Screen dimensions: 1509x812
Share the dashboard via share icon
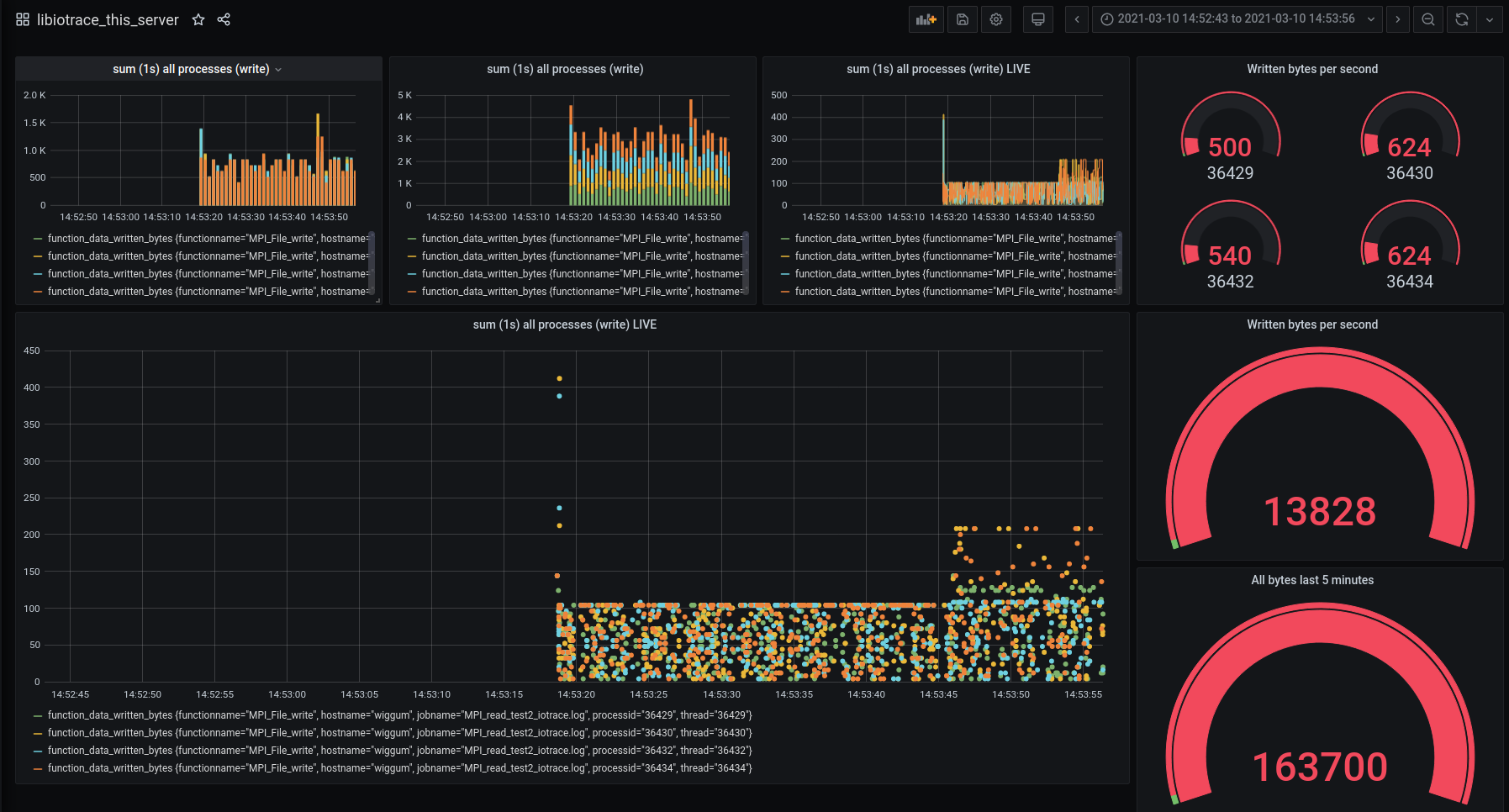[224, 19]
